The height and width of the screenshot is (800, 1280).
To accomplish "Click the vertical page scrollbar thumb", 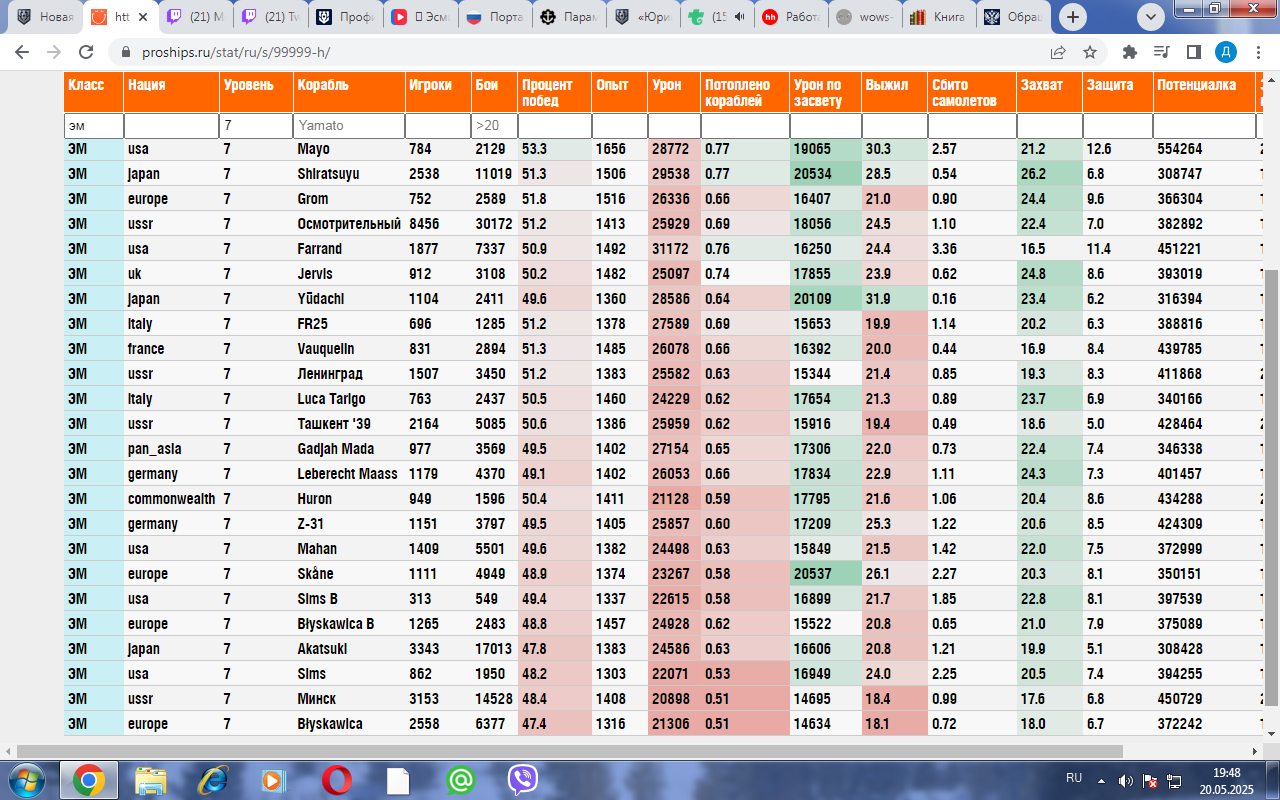I will (1271, 488).
